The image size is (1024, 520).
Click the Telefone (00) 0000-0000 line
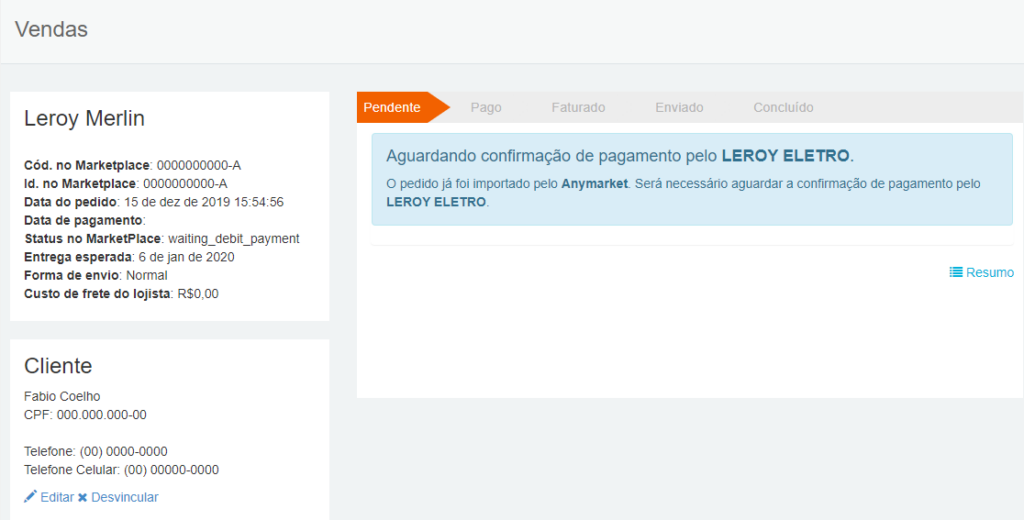[x=96, y=451]
